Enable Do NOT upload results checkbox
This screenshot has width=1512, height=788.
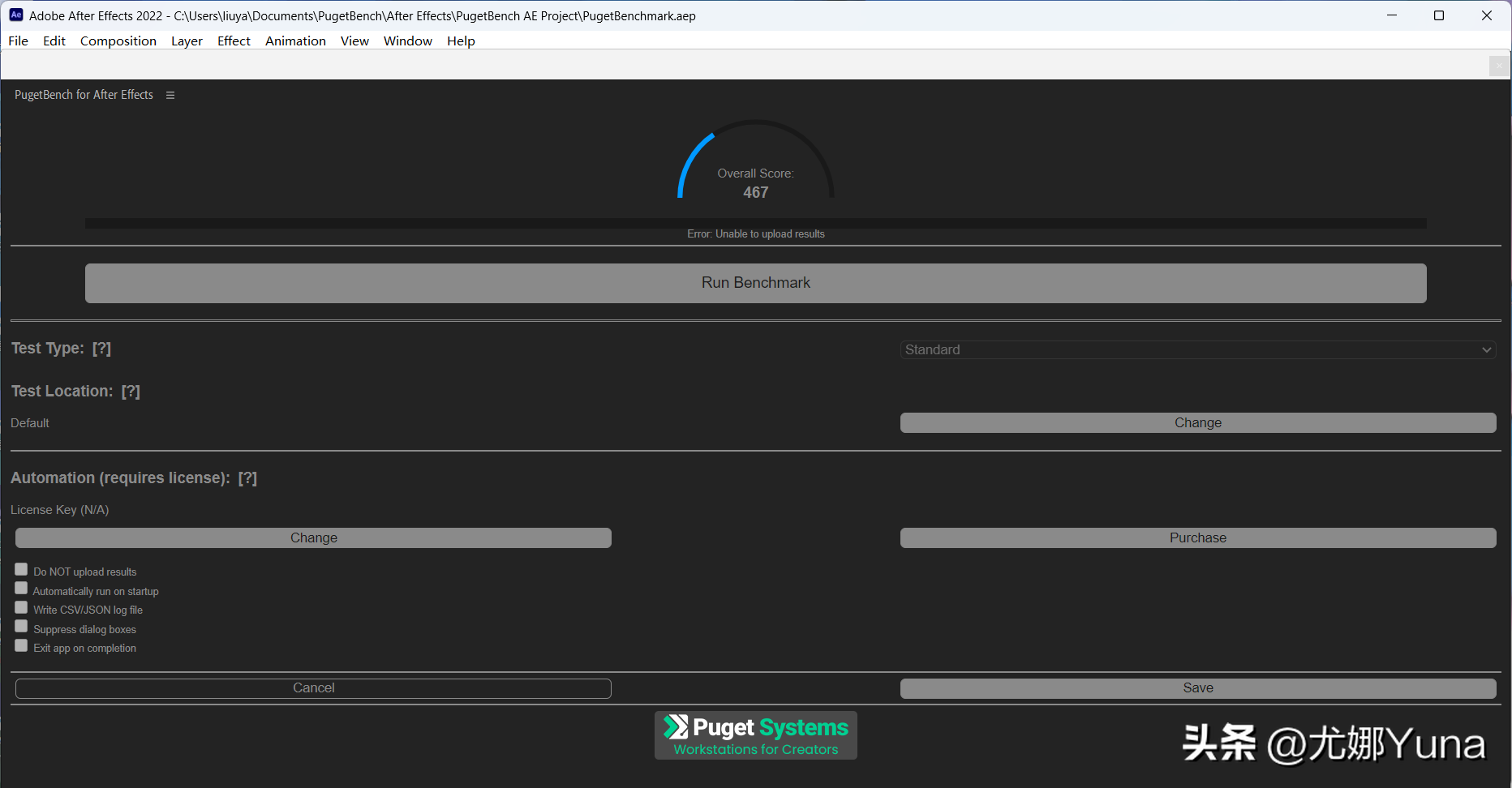[21, 569]
